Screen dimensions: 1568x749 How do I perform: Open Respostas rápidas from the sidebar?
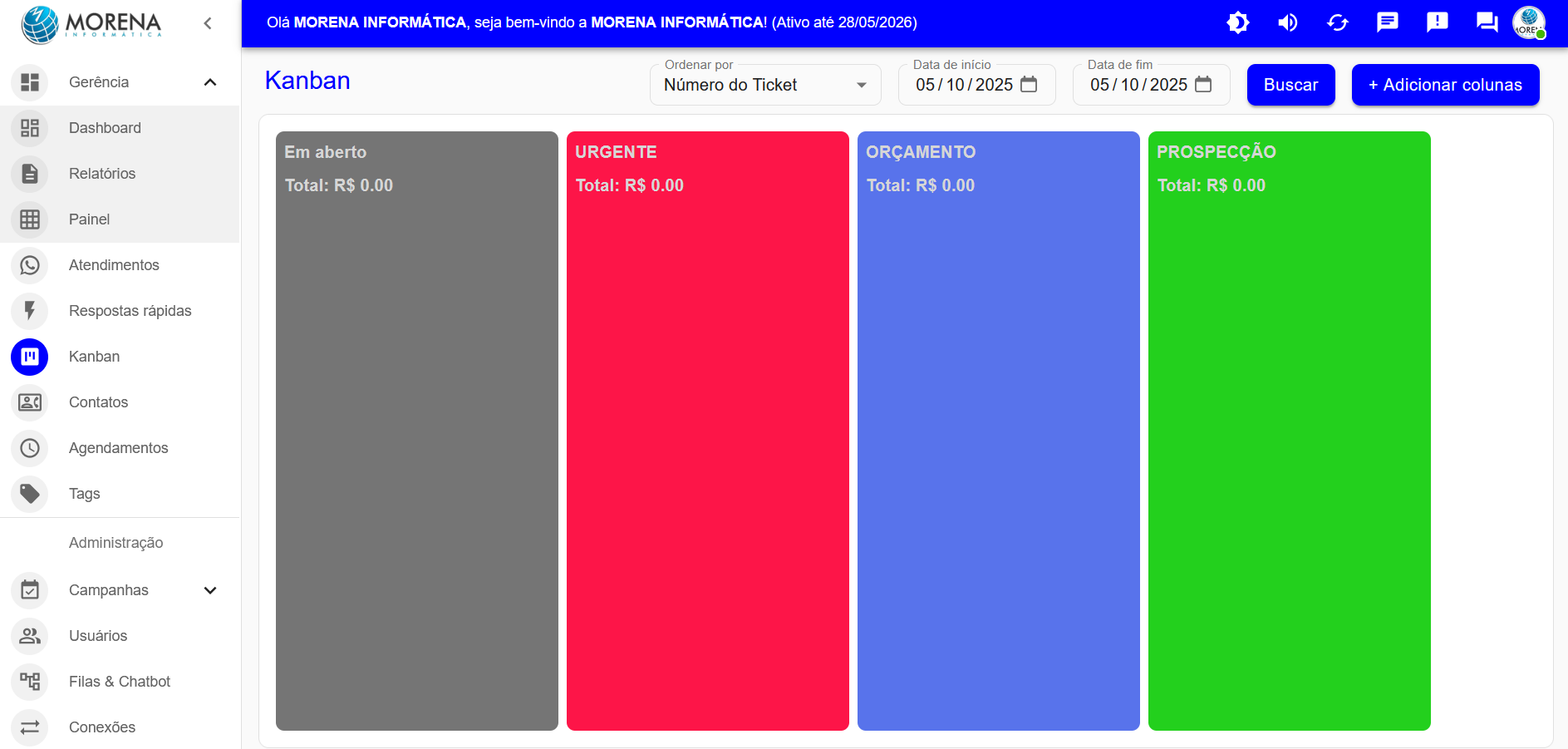(130, 311)
